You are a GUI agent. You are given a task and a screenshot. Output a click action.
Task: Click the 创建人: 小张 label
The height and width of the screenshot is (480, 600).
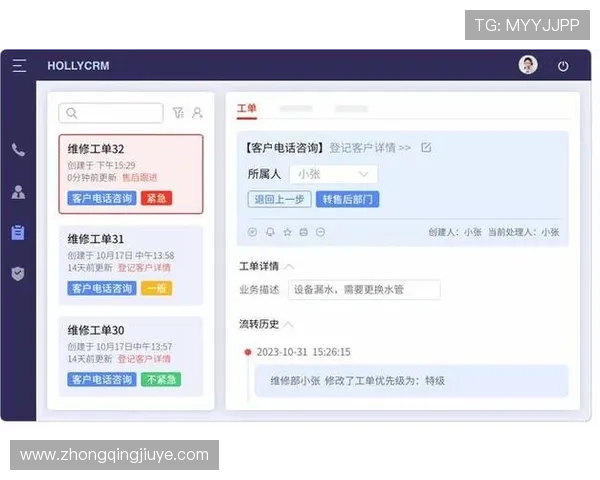click(455, 232)
